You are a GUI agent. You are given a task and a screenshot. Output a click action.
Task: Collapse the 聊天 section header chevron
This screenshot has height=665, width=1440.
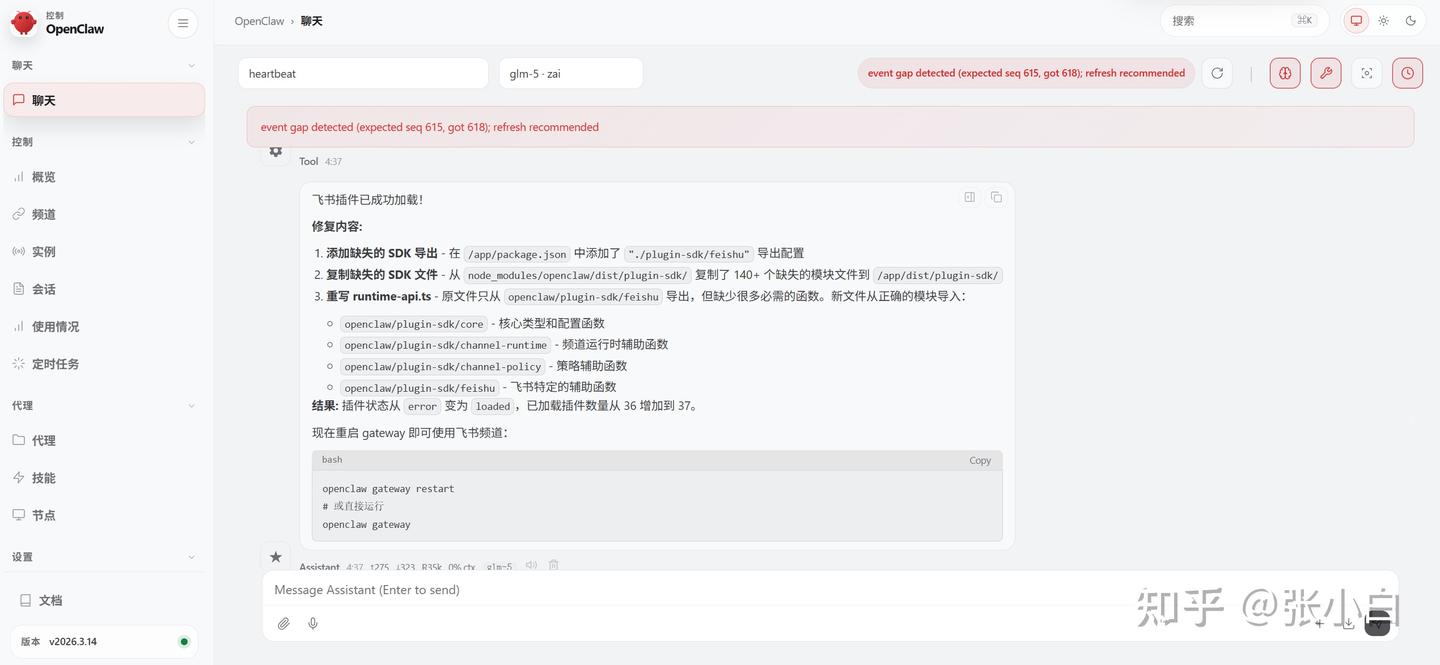click(191, 66)
